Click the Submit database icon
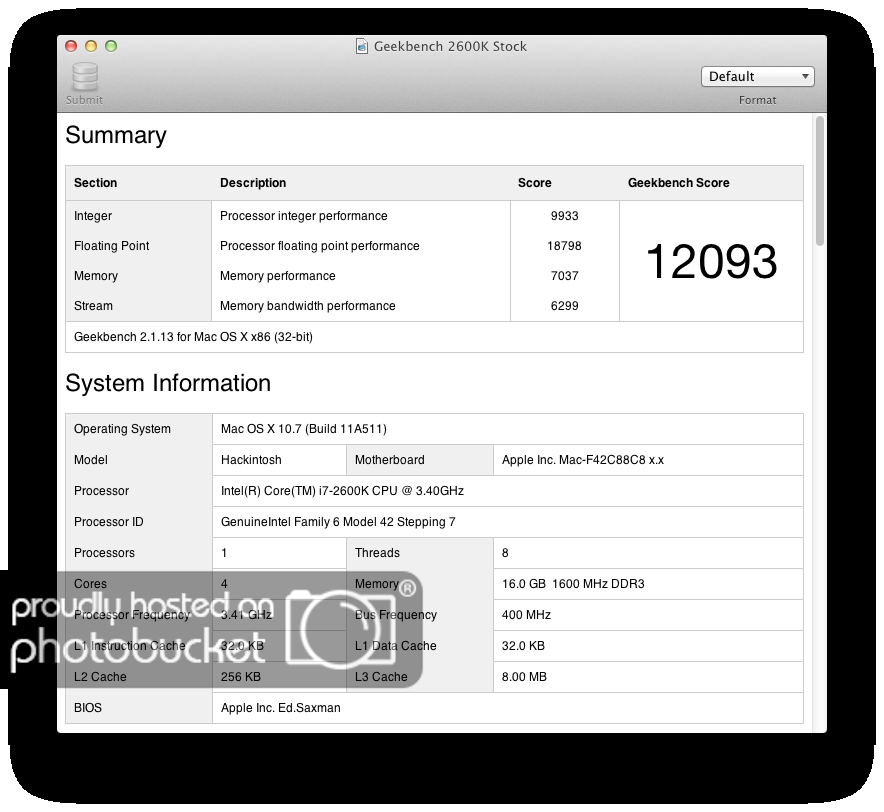This screenshot has width=884, height=812. 85,76
